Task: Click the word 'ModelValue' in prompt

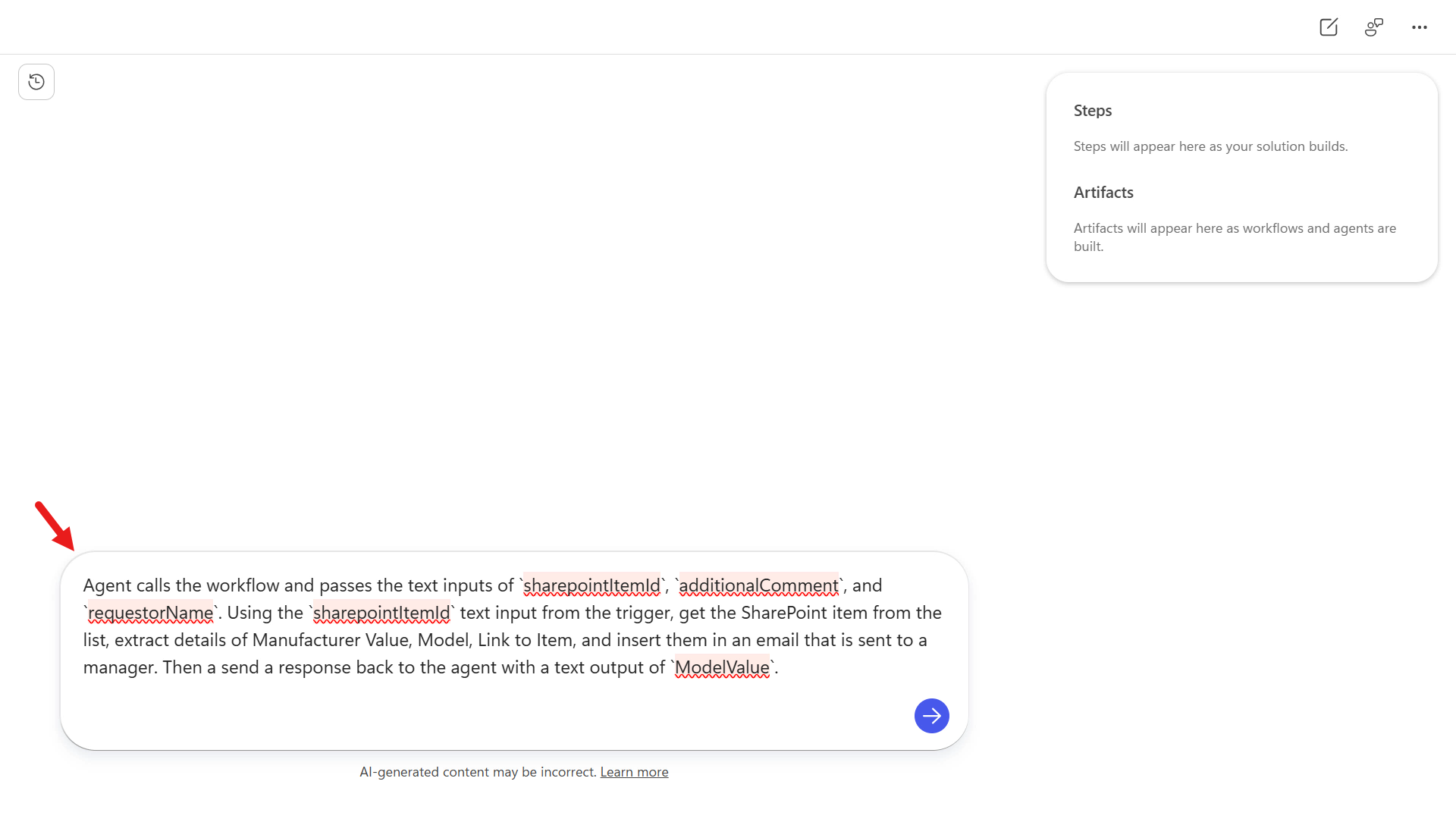Action: [x=722, y=667]
